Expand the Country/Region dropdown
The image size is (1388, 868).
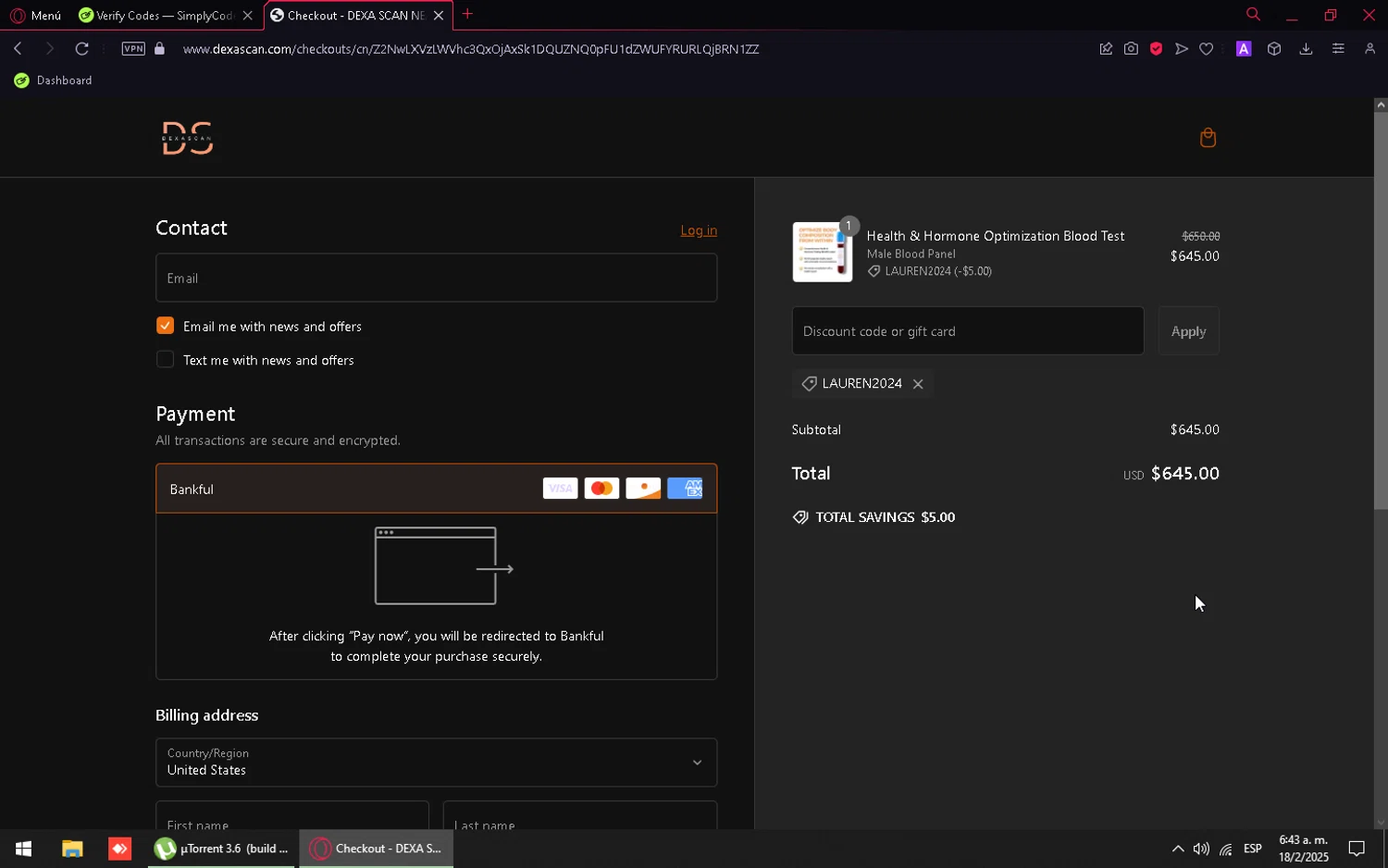pos(436,763)
